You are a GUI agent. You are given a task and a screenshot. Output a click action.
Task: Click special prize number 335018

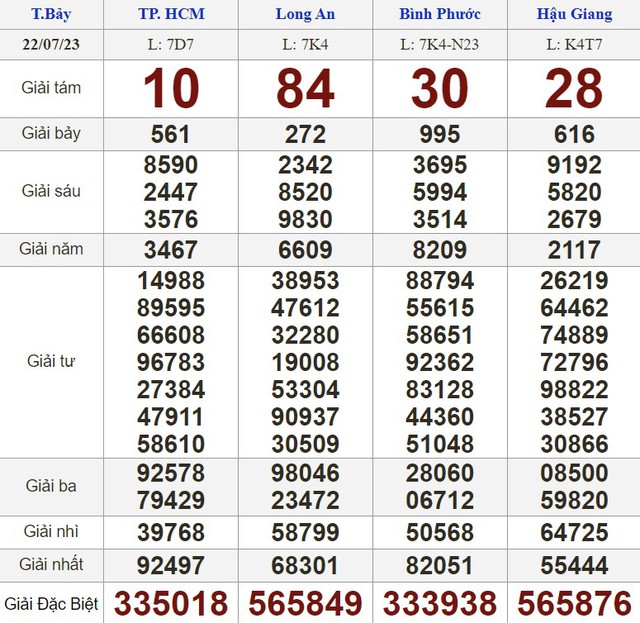pyautogui.click(x=171, y=603)
